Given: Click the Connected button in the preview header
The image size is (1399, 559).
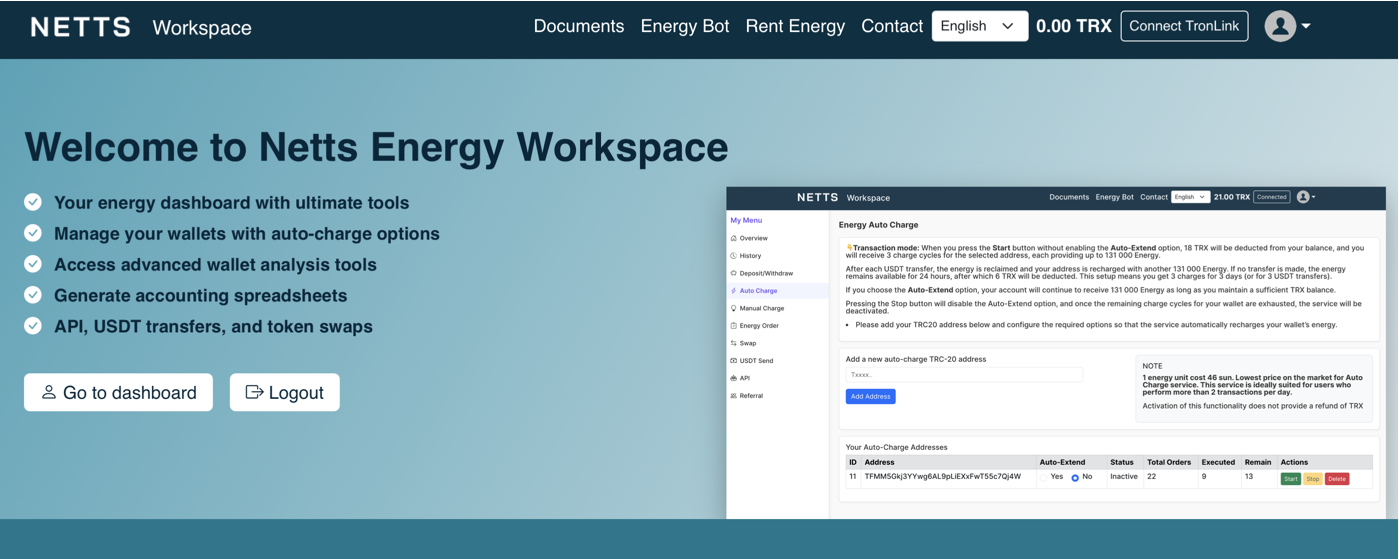Looking at the screenshot, I should click(x=1272, y=197).
